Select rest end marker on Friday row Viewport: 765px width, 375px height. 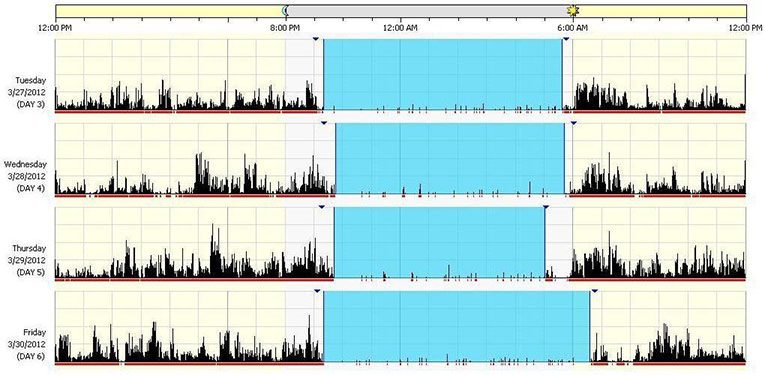594,291
